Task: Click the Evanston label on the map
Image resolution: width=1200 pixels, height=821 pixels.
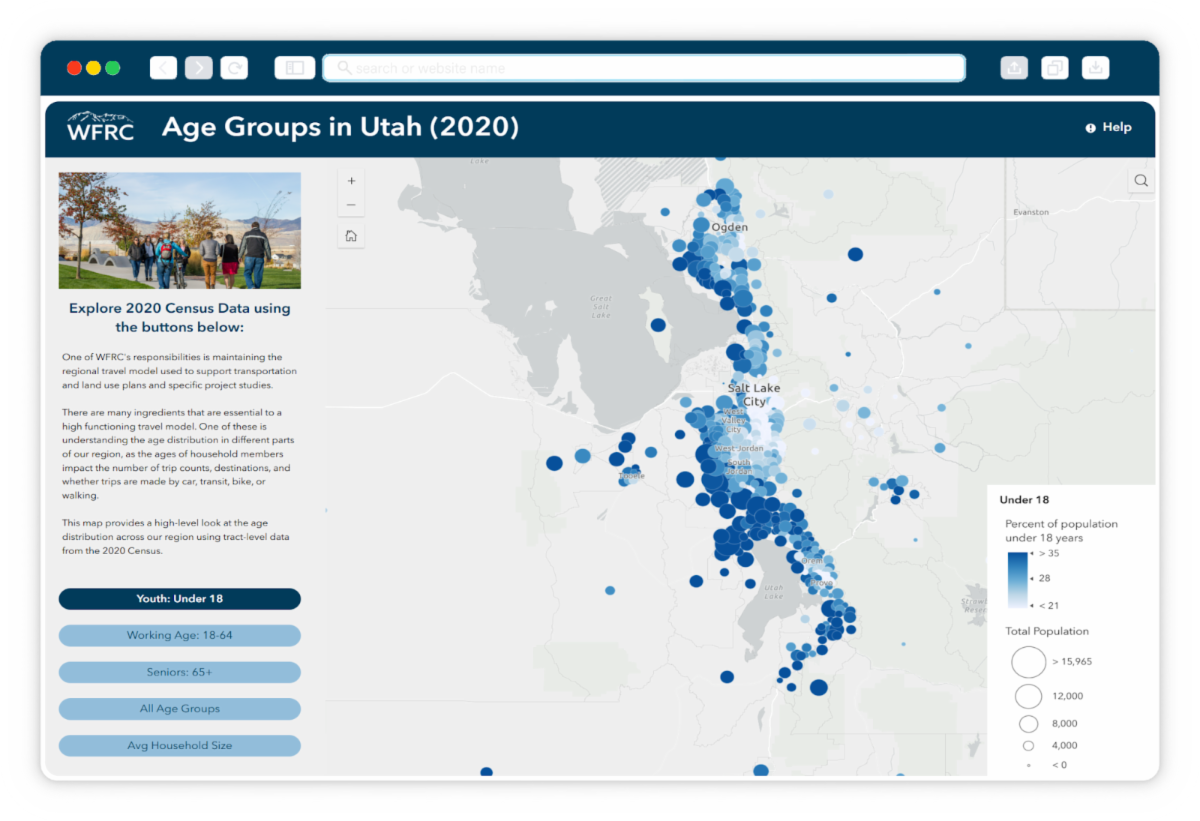Action: click(x=1031, y=212)
